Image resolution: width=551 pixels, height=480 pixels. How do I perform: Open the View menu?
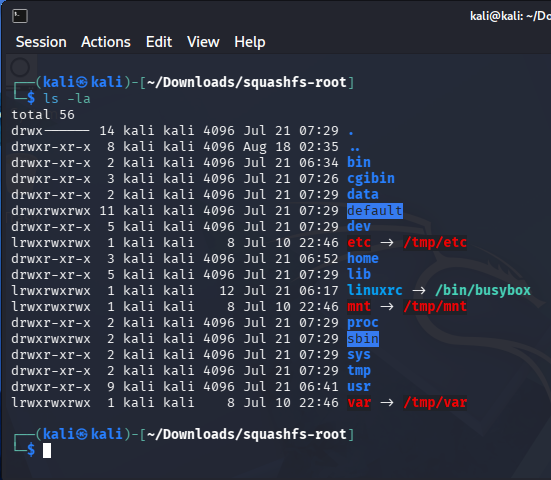point(203,42)
